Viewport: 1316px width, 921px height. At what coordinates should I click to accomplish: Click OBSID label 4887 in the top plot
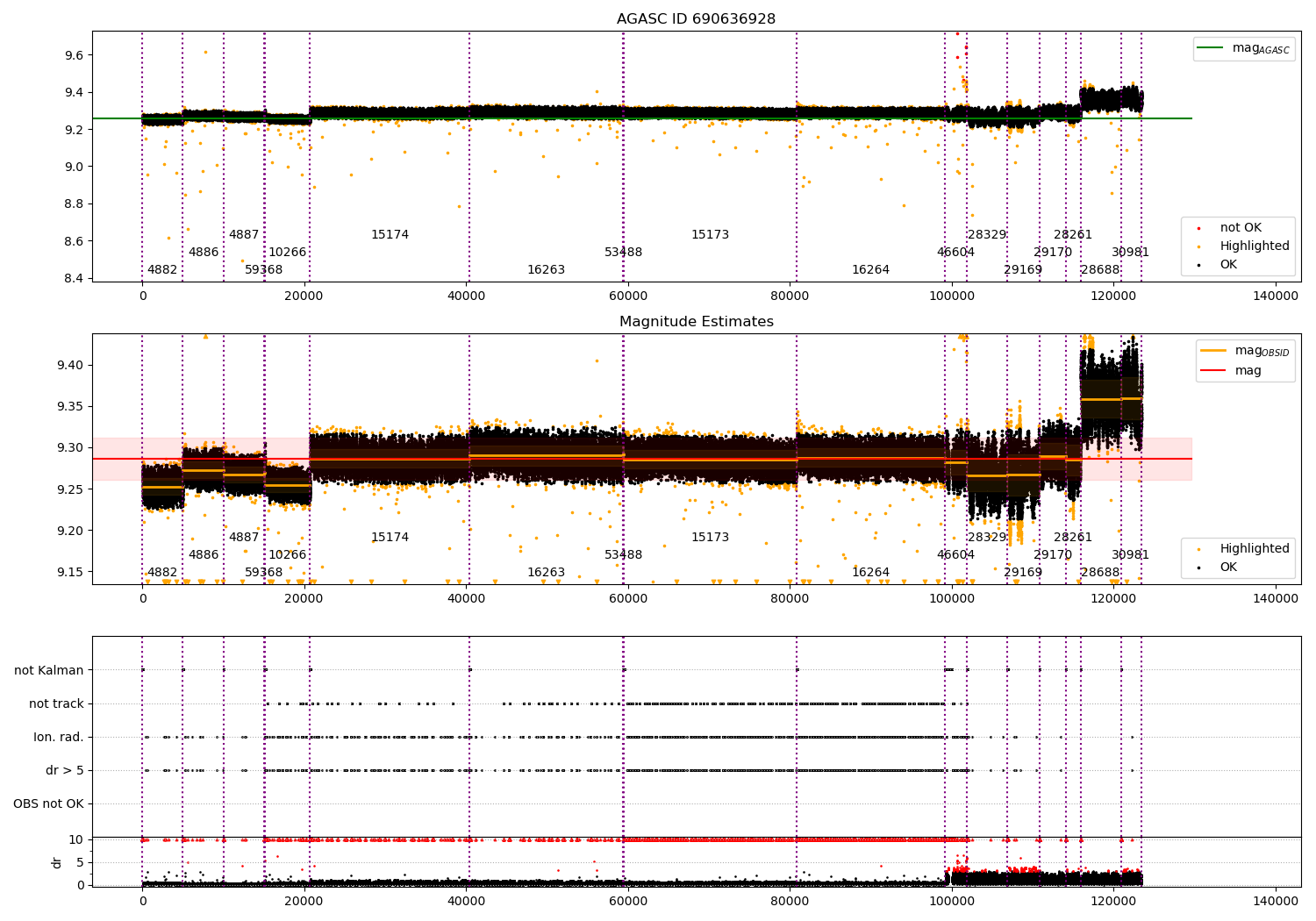(x=244, y=234)
